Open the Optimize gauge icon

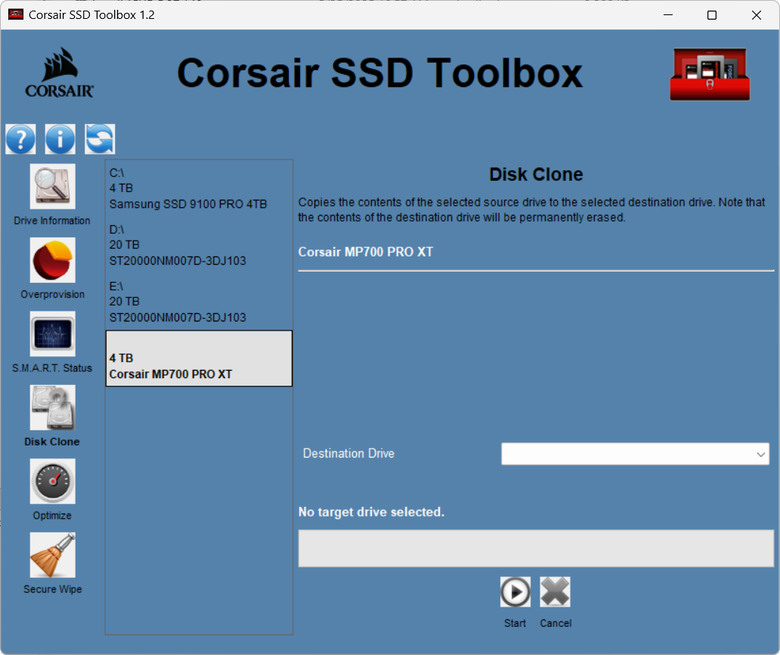[52, 481]
